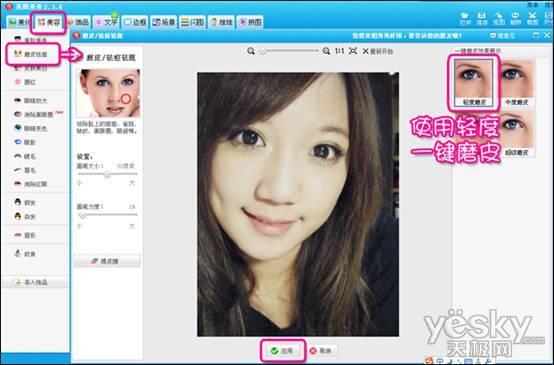Select the 纹身 tattoo tool

25,254
